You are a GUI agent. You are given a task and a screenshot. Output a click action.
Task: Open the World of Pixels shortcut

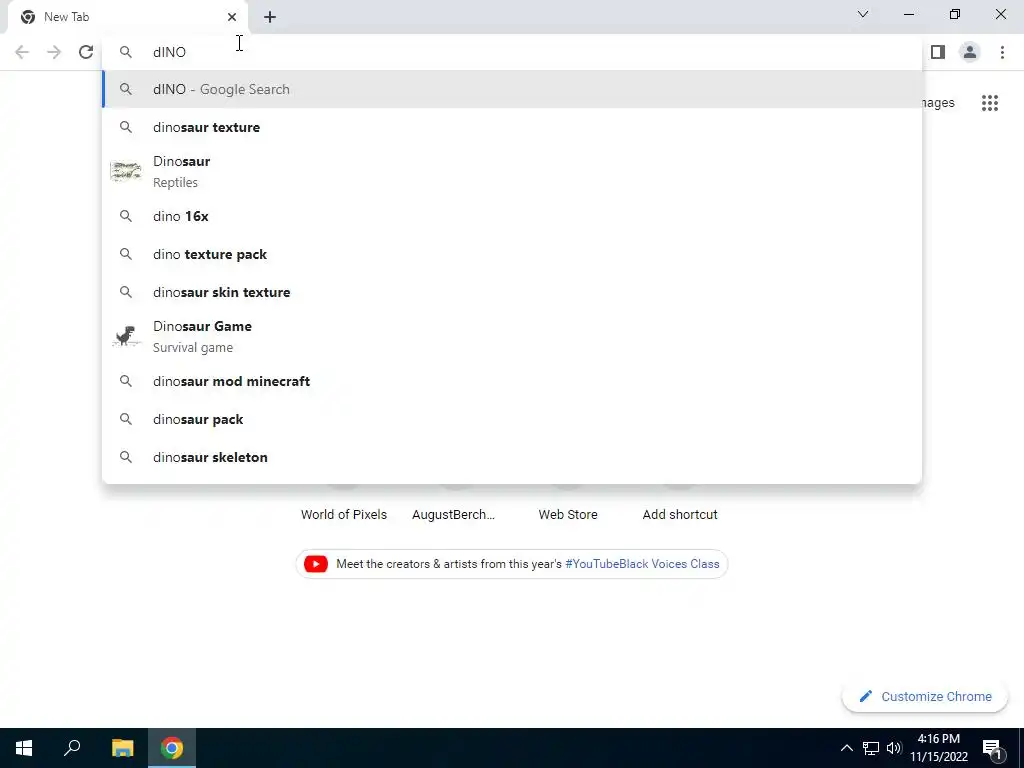pos(344,515)
